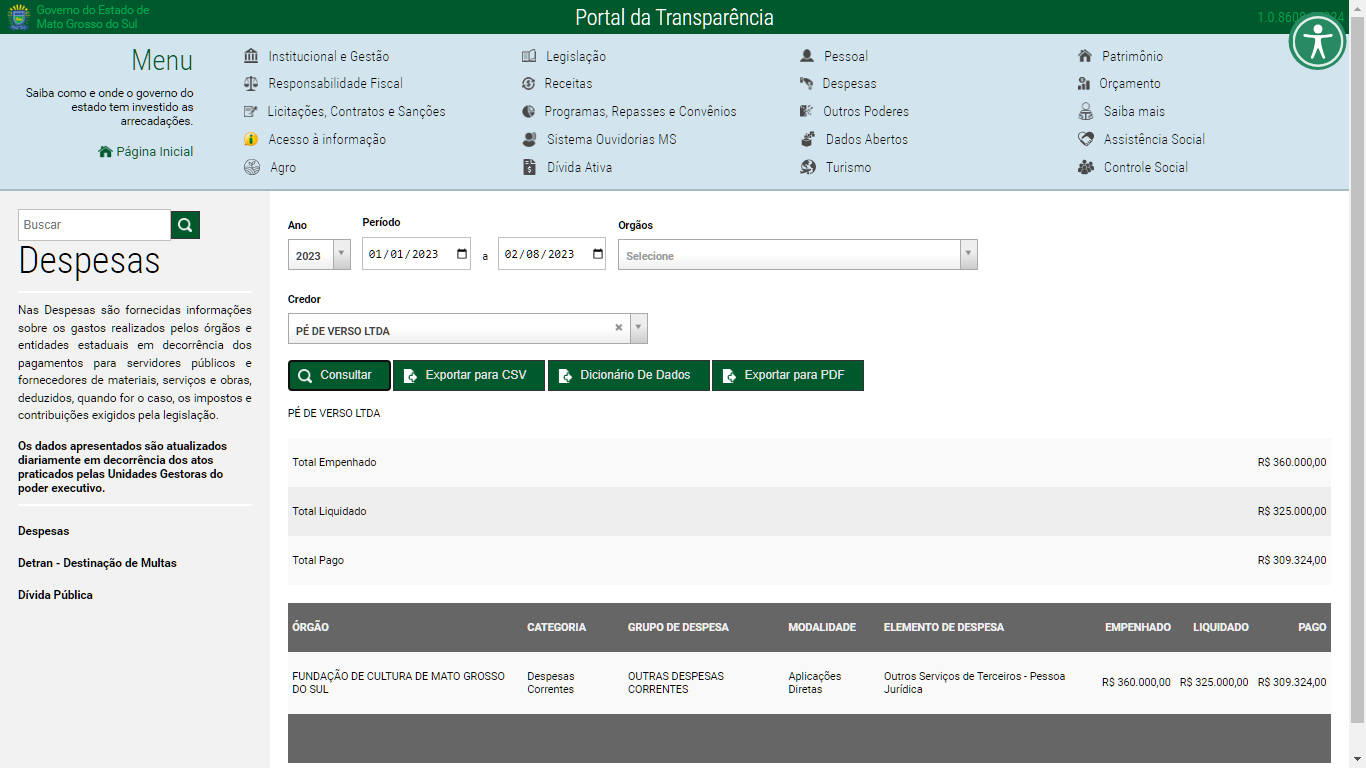Click the Patrimônio house icon
Screen dimensions: 1366x768
click(1085, 56)
